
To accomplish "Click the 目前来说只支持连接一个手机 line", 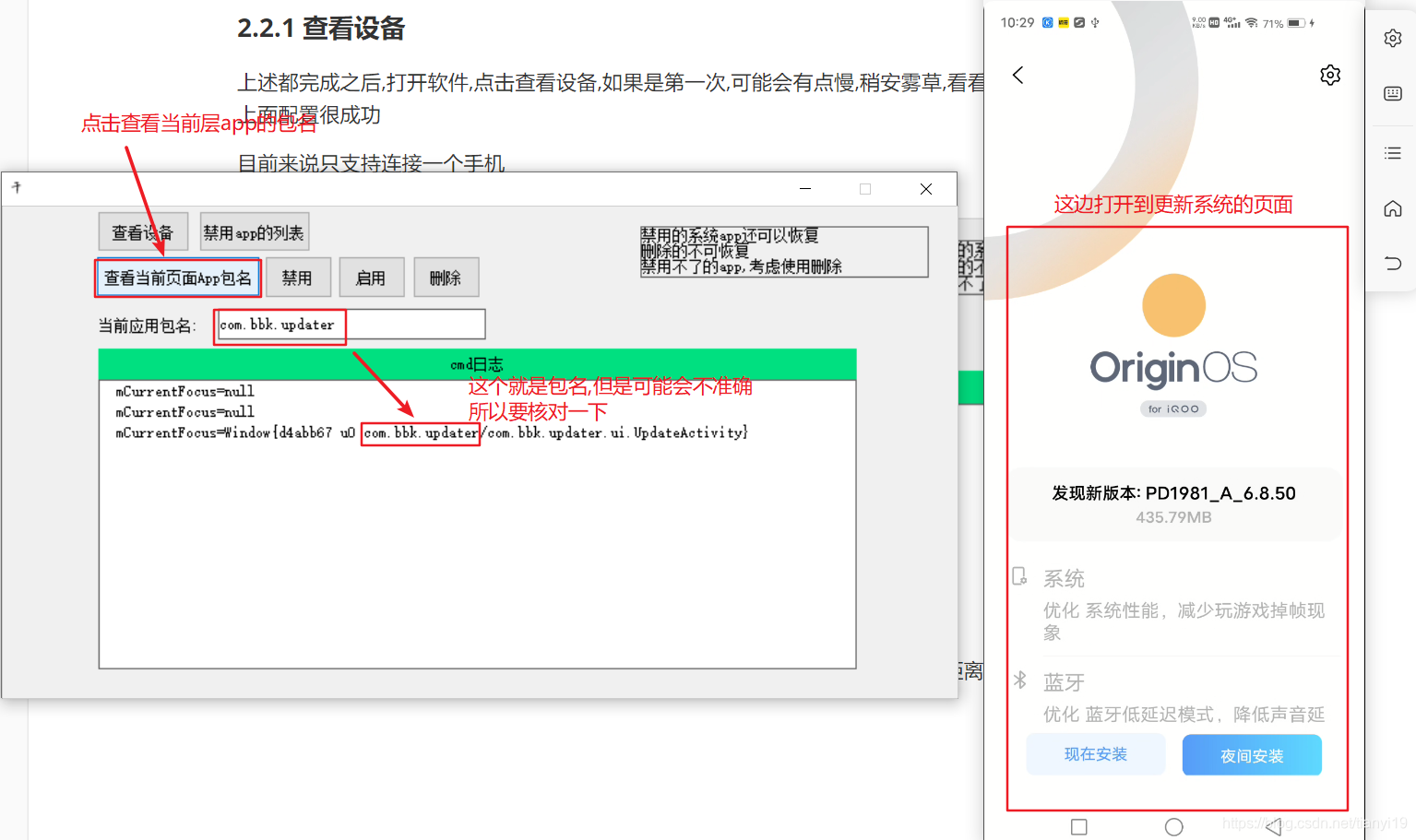I will tap(371, 163).
